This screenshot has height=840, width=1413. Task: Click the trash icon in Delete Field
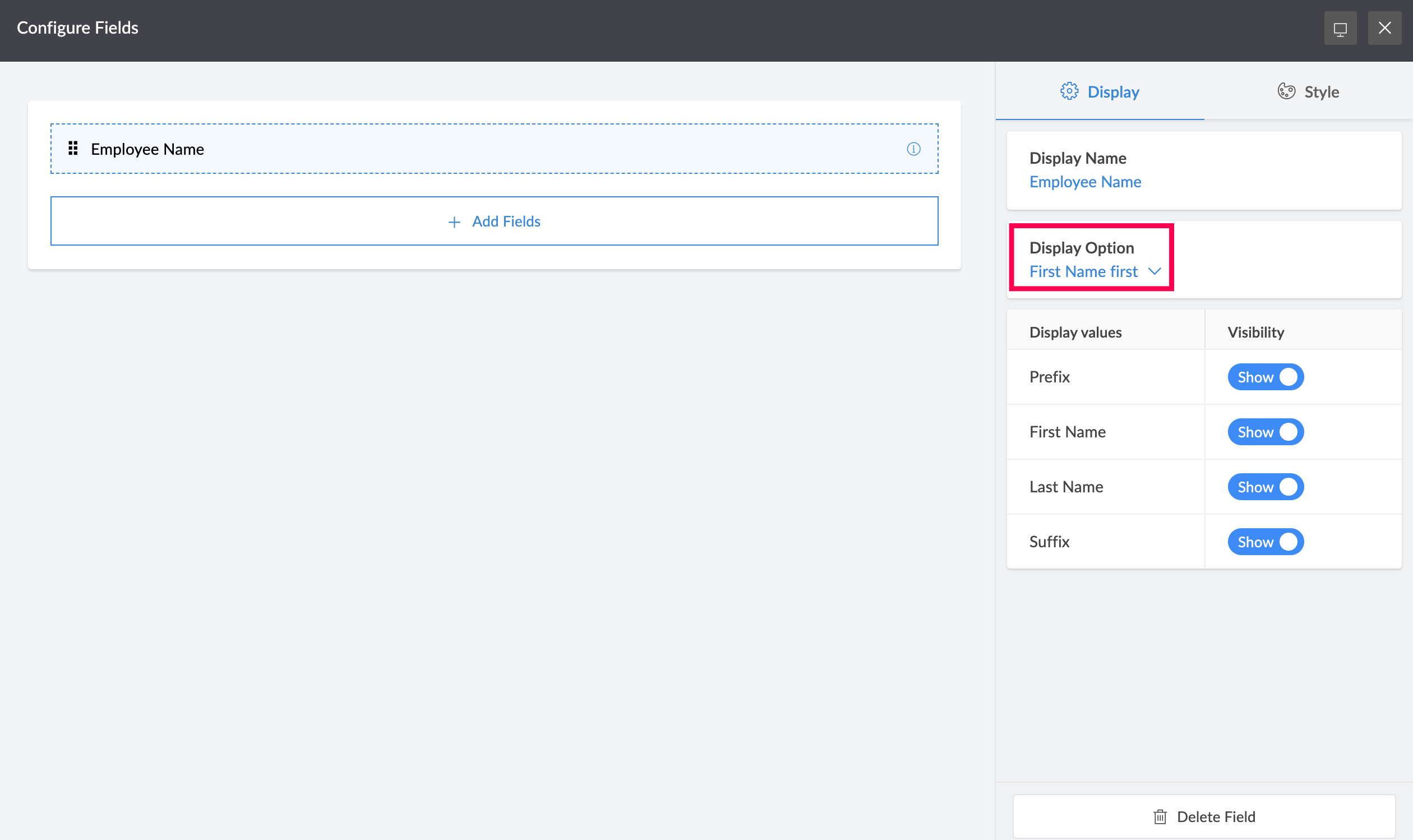(1160, 816)
